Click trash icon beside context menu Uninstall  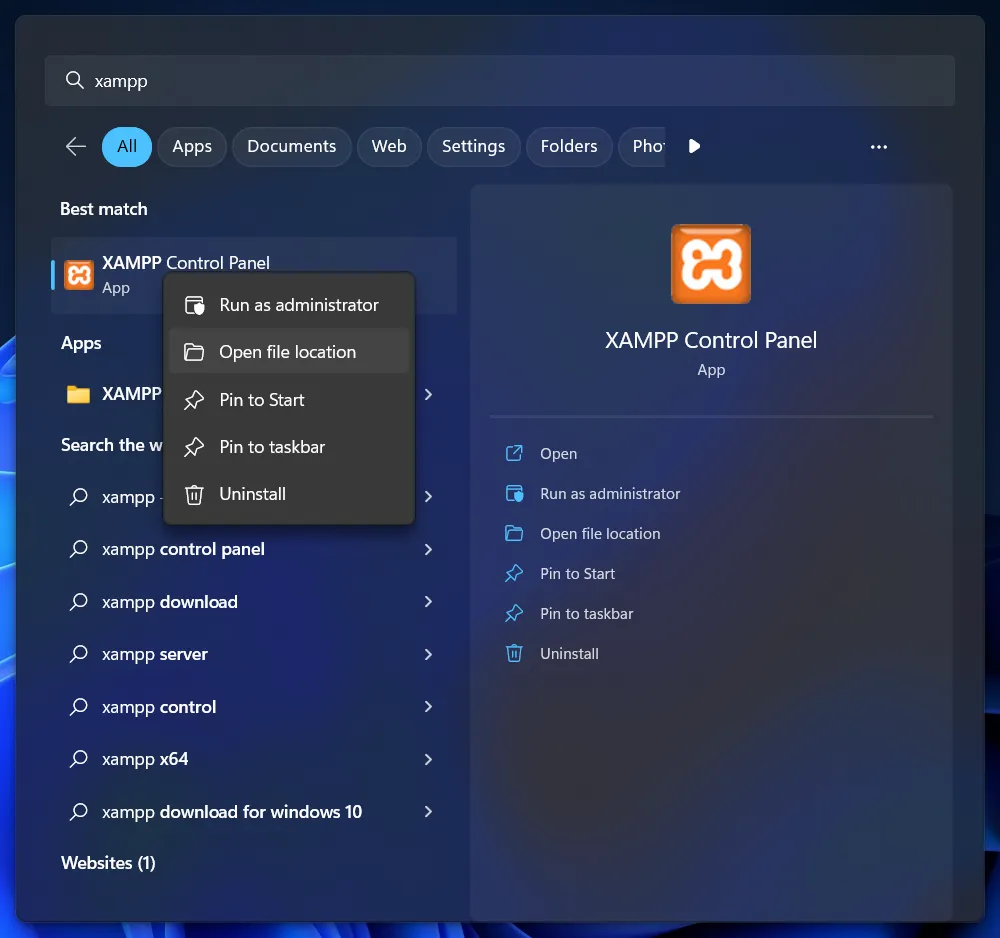tap(194, 494)
